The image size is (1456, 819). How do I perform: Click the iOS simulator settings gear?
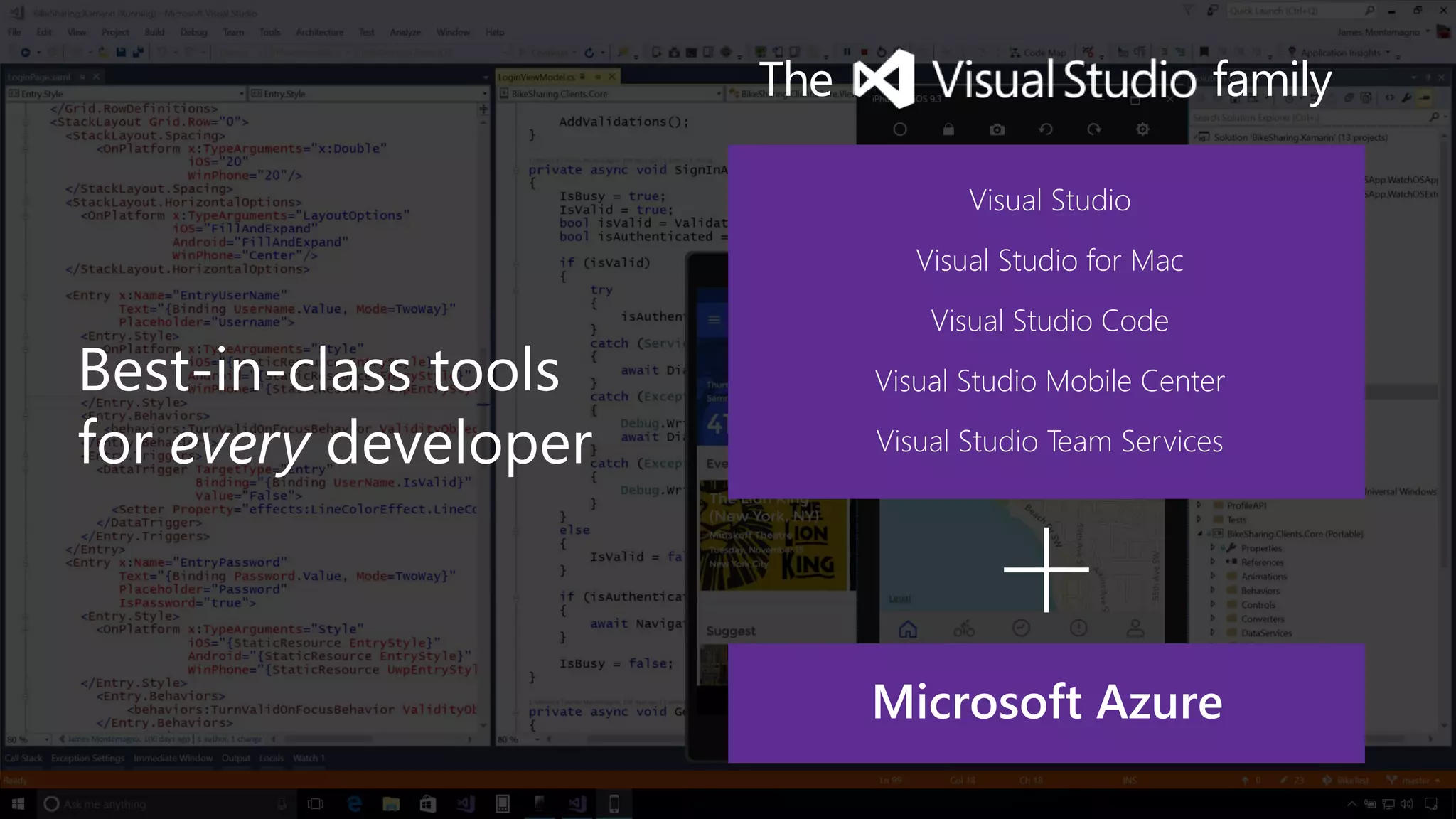1142,129
